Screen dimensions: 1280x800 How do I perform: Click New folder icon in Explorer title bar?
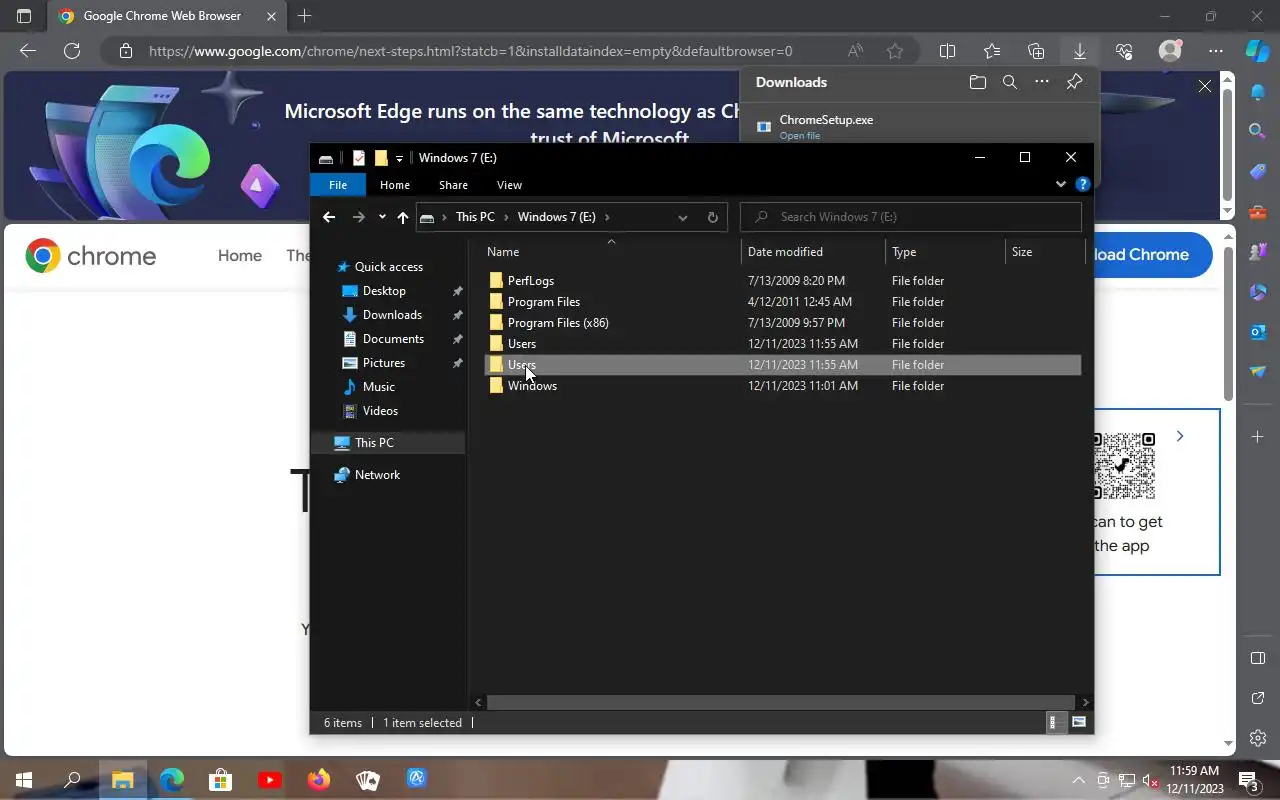pos(381,158)
